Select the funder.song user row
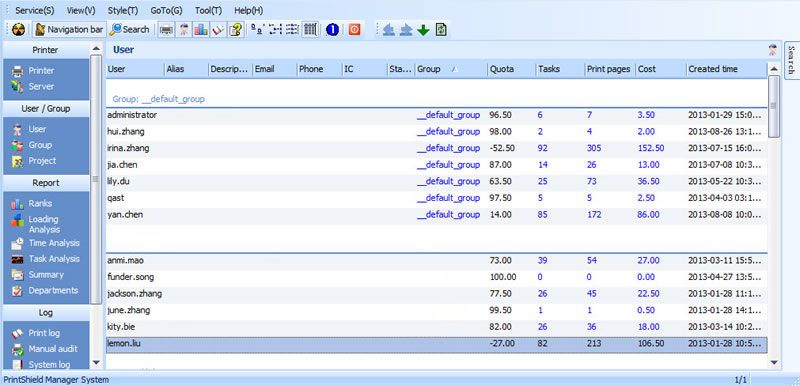 436,277
